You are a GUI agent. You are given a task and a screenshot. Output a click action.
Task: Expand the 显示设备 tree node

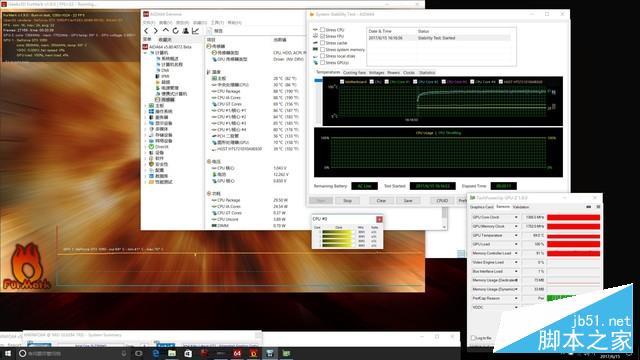click(x=146, y=123)
